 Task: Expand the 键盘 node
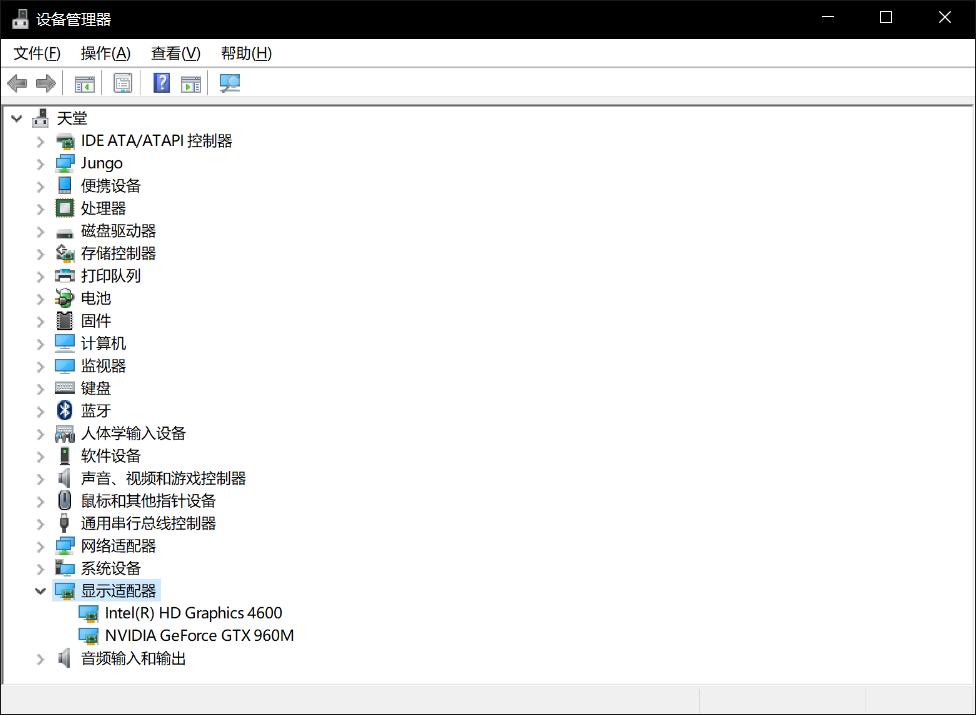(40, 389)
